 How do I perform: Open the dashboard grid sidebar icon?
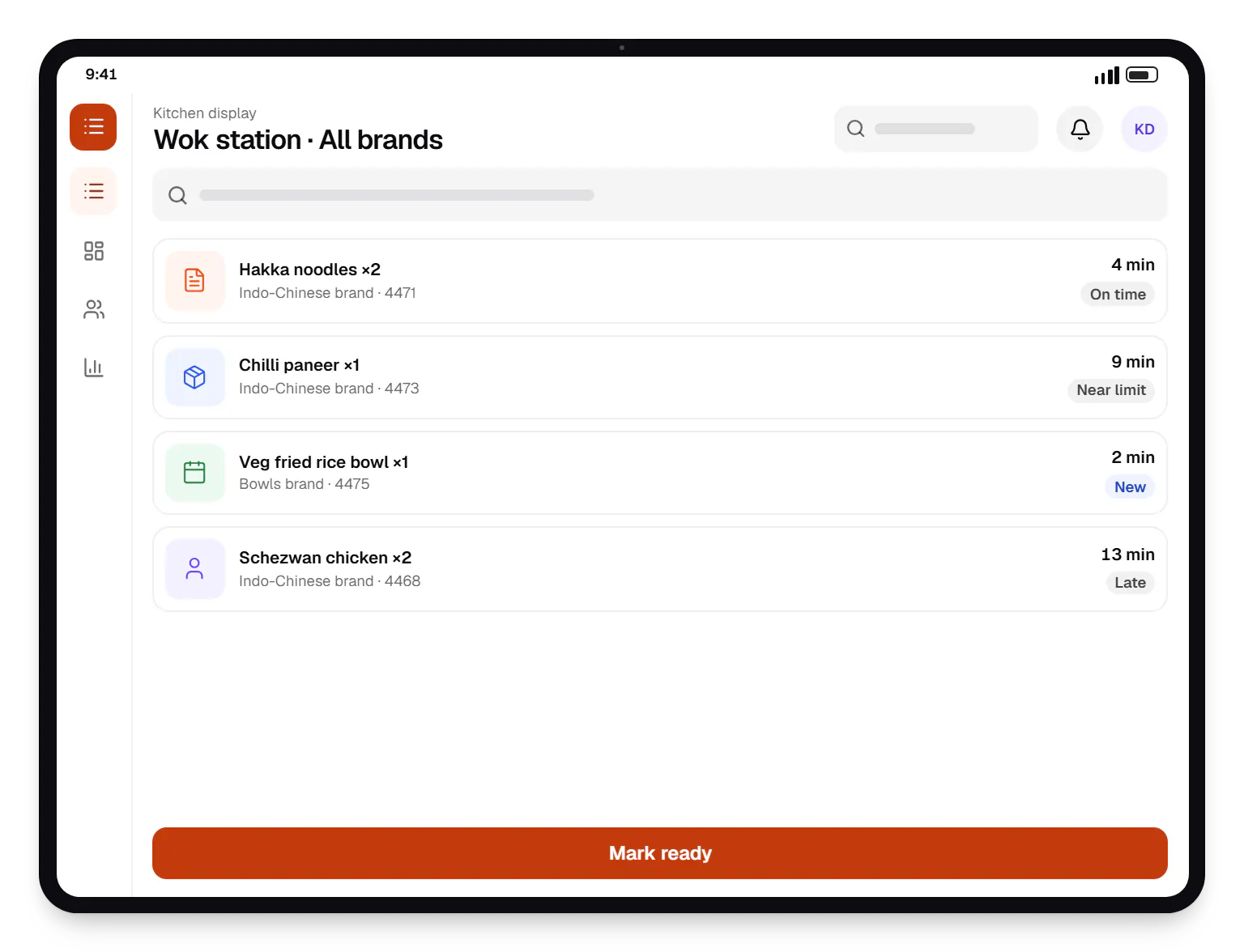94,251
